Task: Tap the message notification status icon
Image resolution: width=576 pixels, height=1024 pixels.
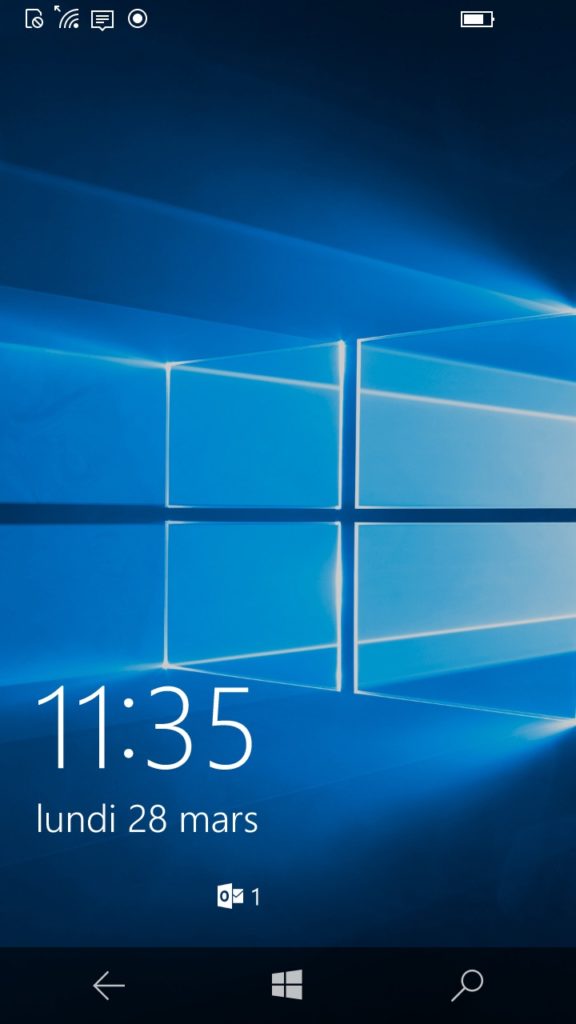Action: (x=102, y=20)
